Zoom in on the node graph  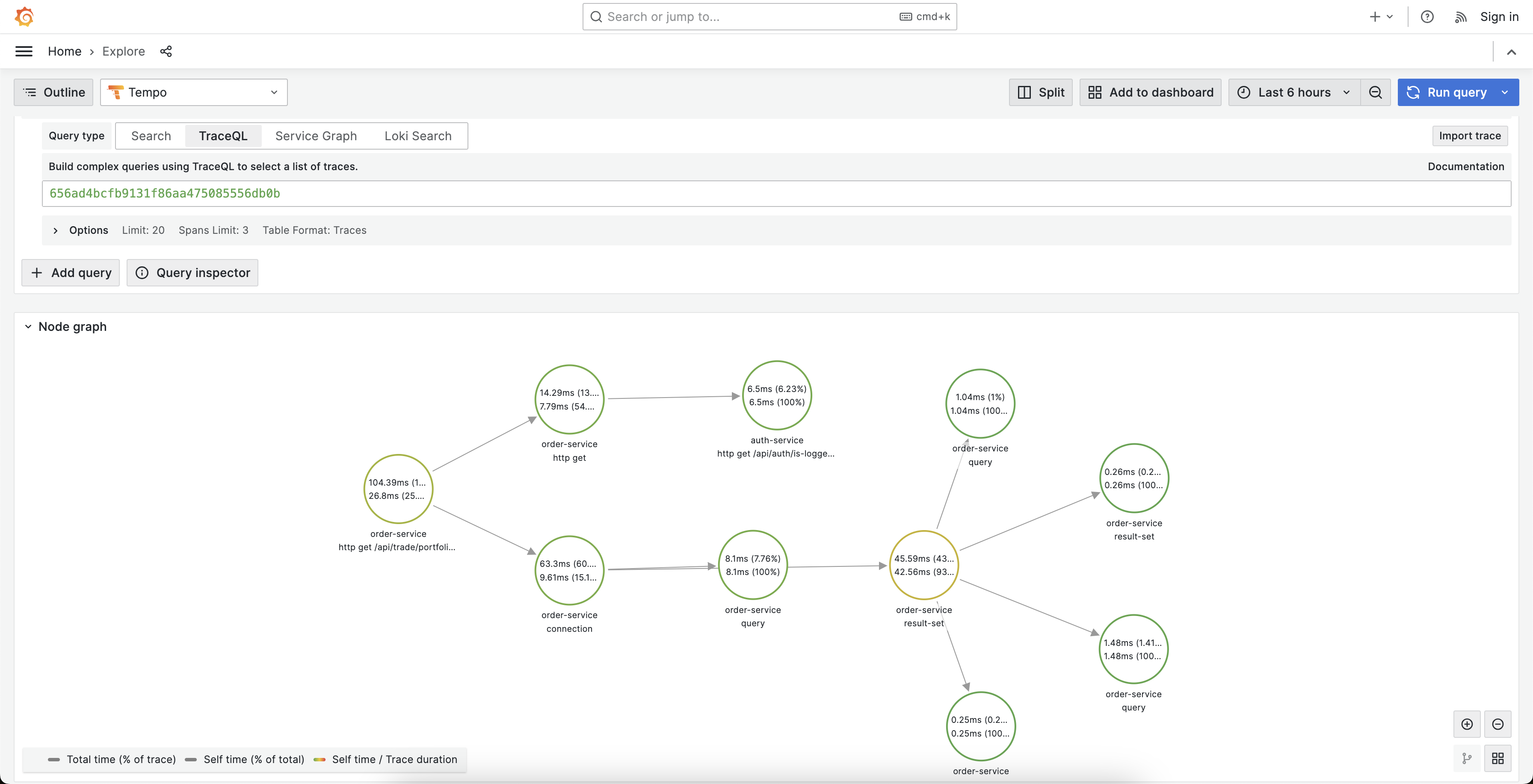(x=1467, y=724)
